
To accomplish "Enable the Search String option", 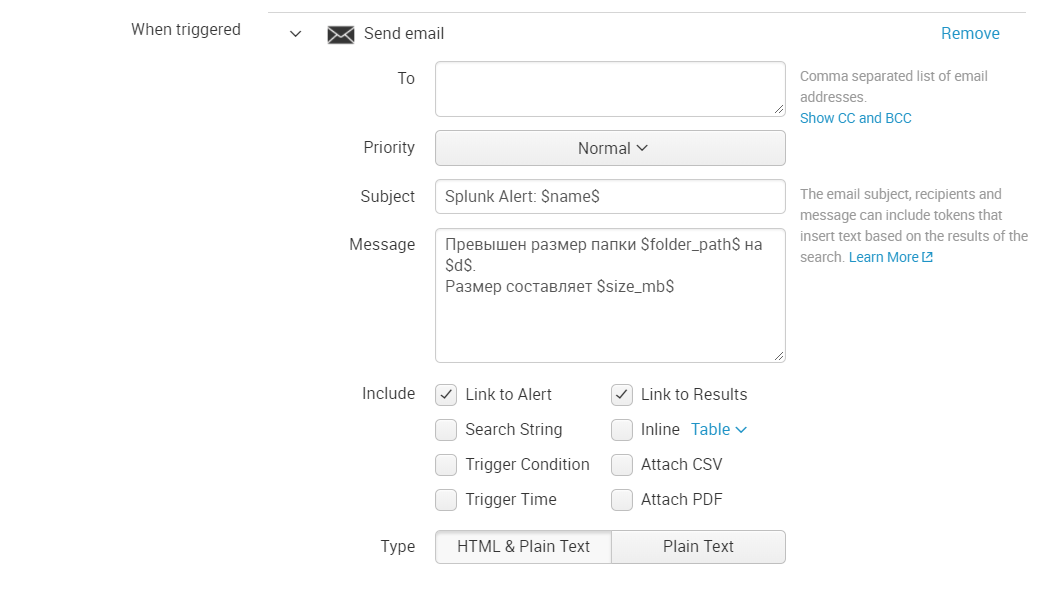I will pos(446,429).
